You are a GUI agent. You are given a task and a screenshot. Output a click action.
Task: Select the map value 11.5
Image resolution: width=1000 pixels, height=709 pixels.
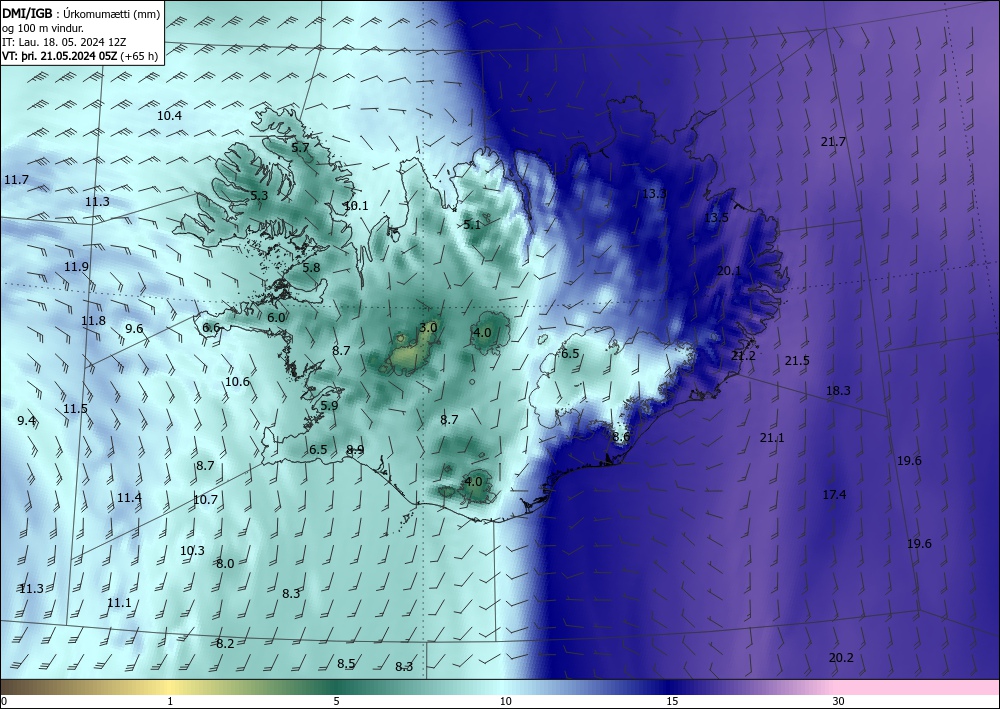[x=75, y=409]
